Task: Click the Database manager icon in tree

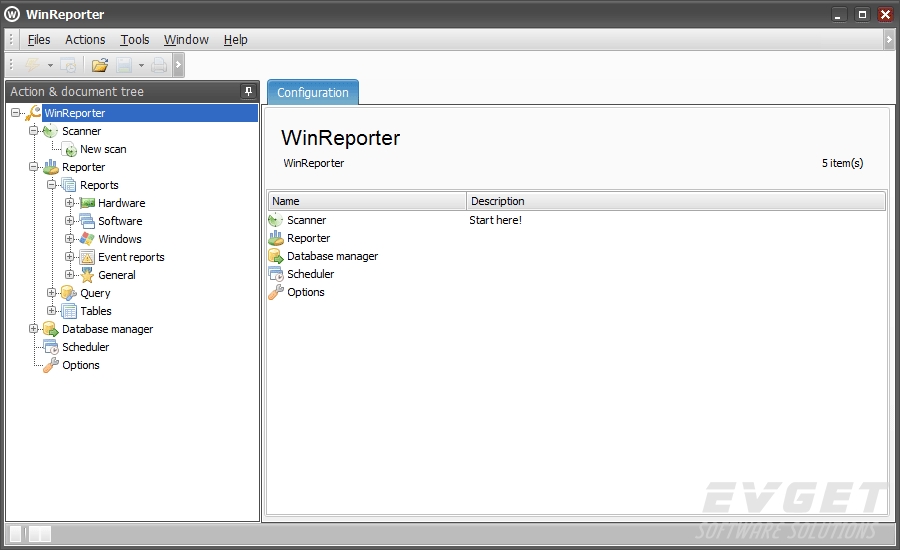Action: 51,329
